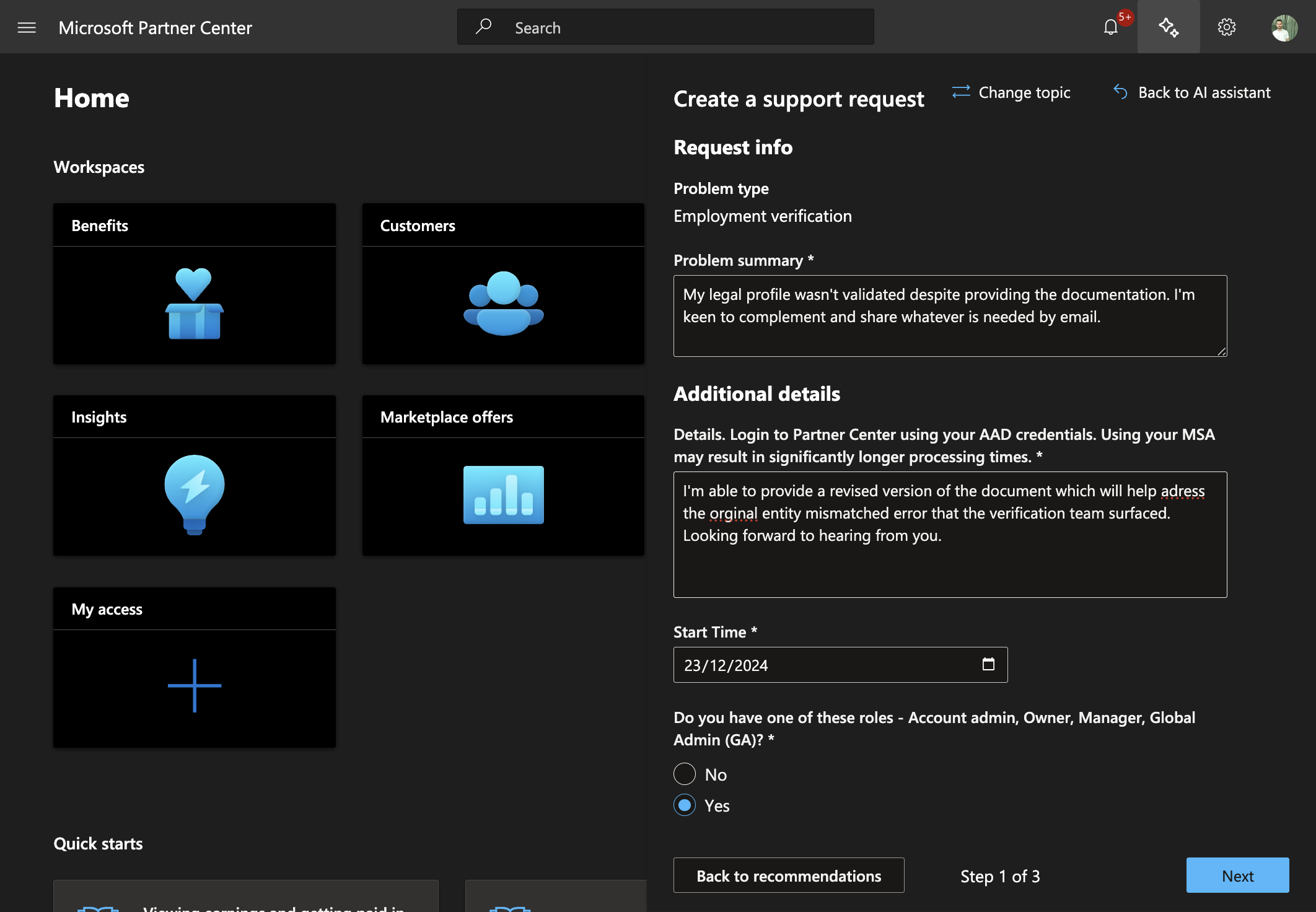
Task: Click into the Additional details text area
Action: pyautogui.click(x=950, y=535)
